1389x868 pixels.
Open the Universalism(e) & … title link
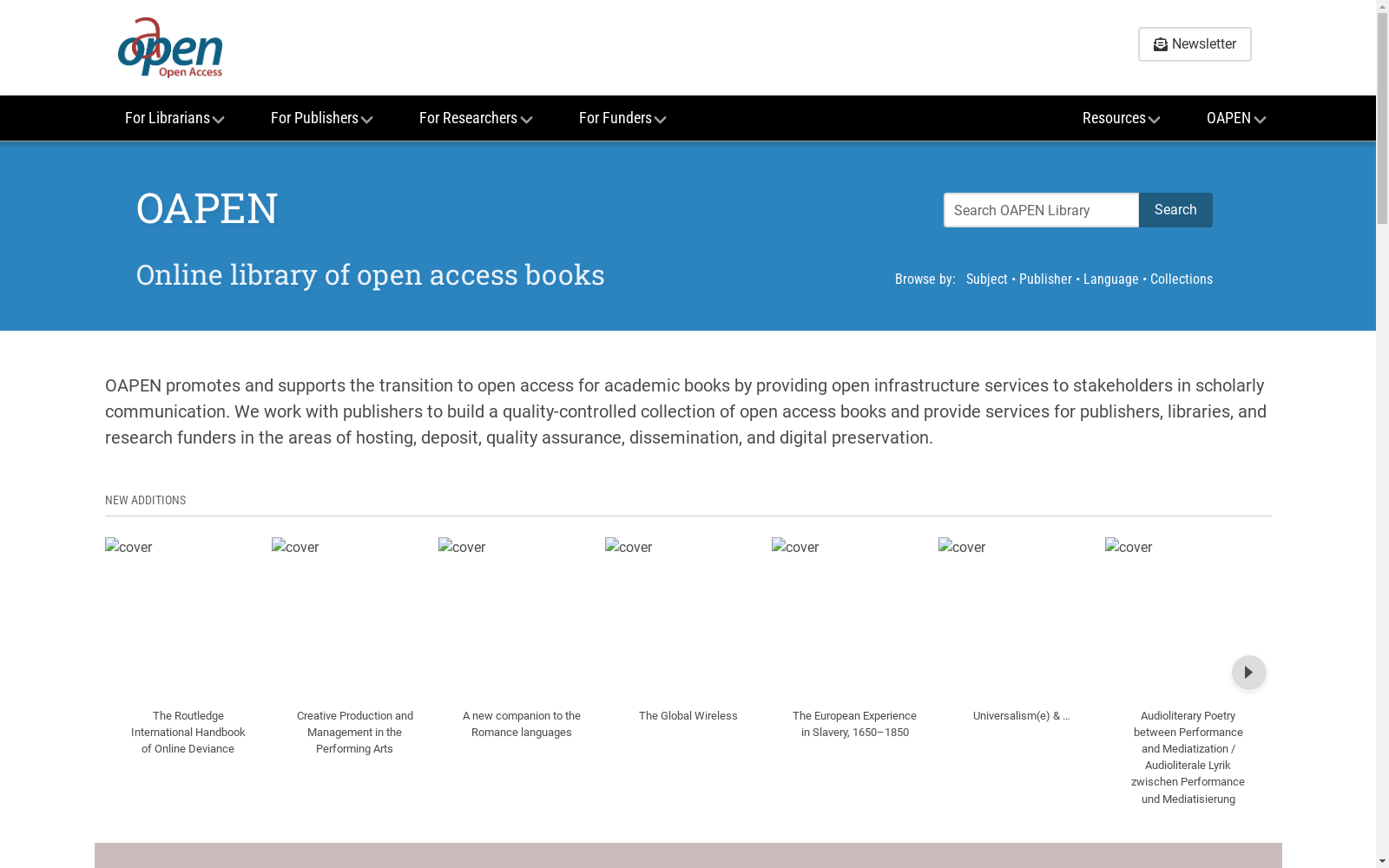point(1022,716)
